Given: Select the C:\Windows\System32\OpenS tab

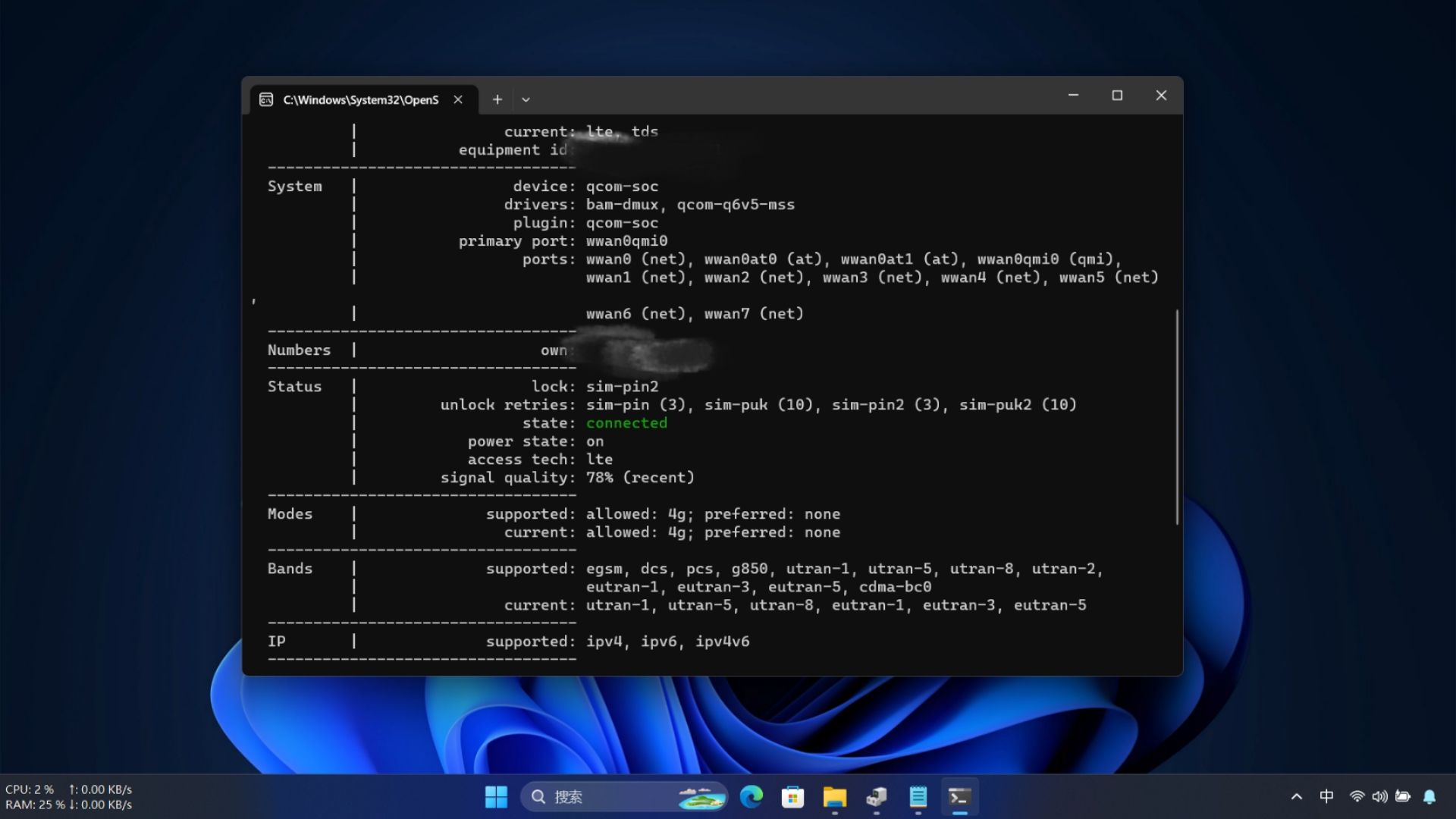Looking at the screenshot, I should pos(360,99).
